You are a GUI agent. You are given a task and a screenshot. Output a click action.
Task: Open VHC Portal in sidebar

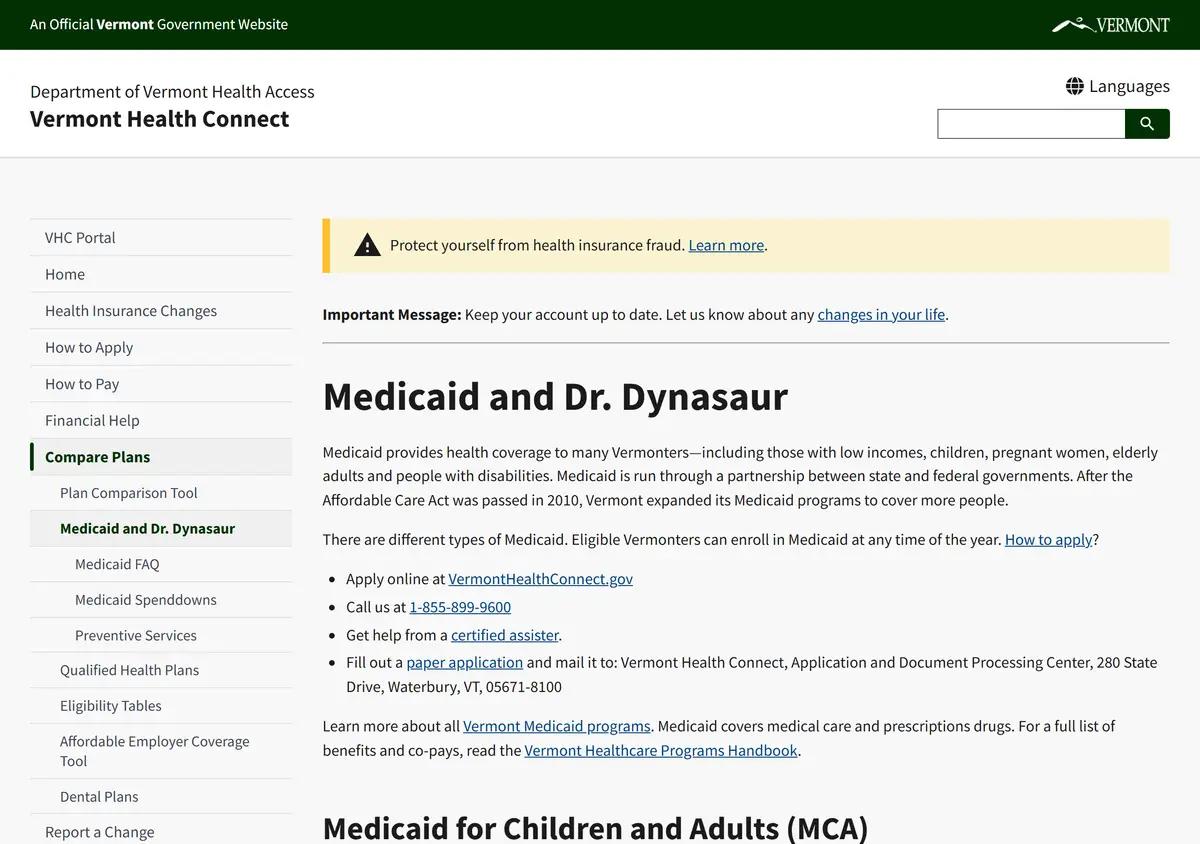point(161,237)
